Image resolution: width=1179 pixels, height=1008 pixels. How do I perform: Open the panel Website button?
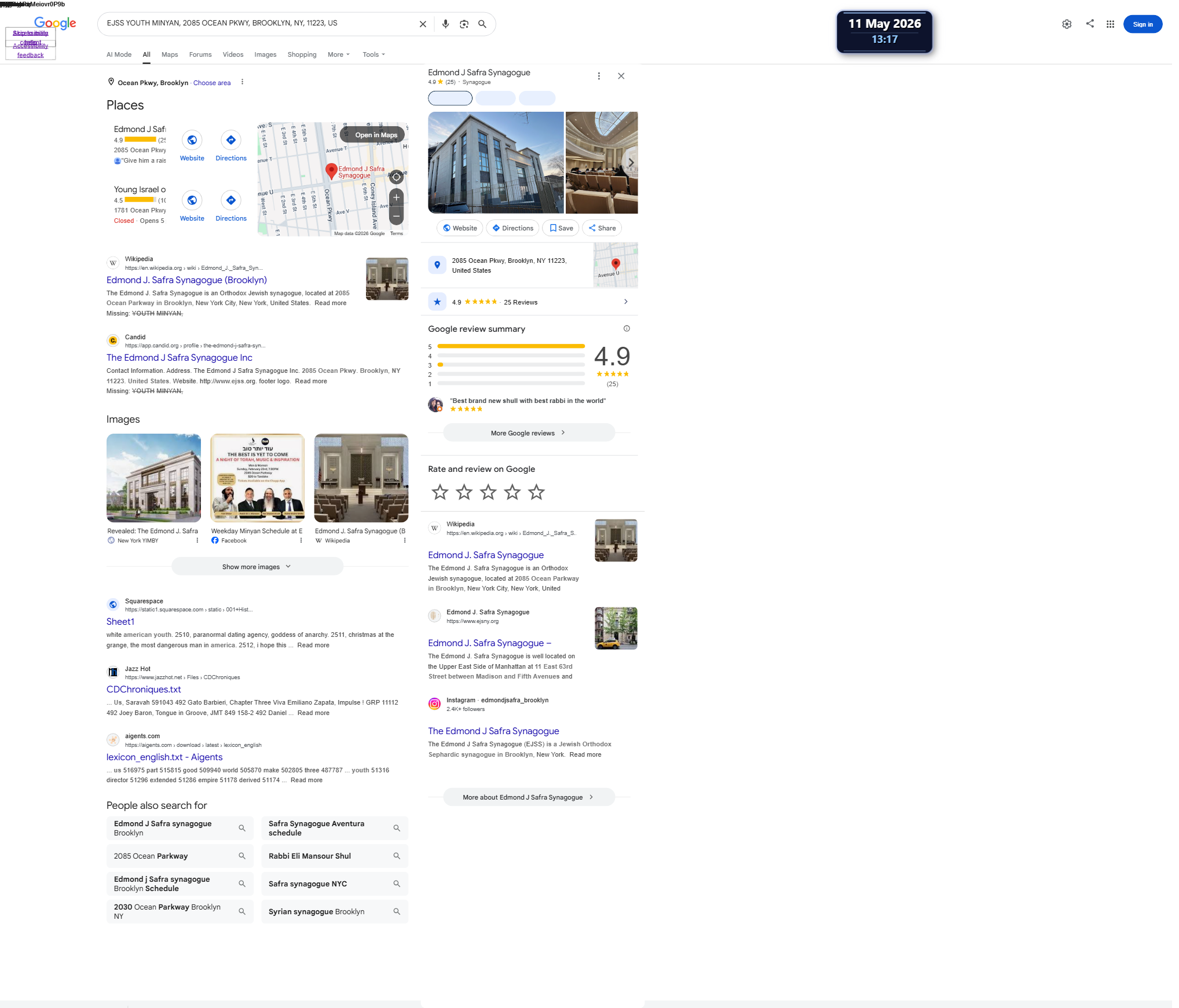coord(460,228)
